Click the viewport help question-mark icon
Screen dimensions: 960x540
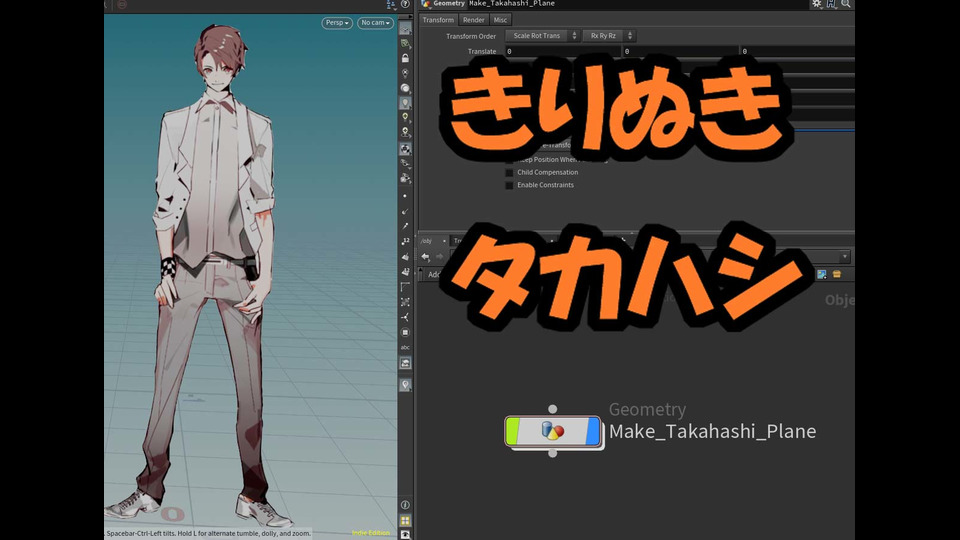405,4
